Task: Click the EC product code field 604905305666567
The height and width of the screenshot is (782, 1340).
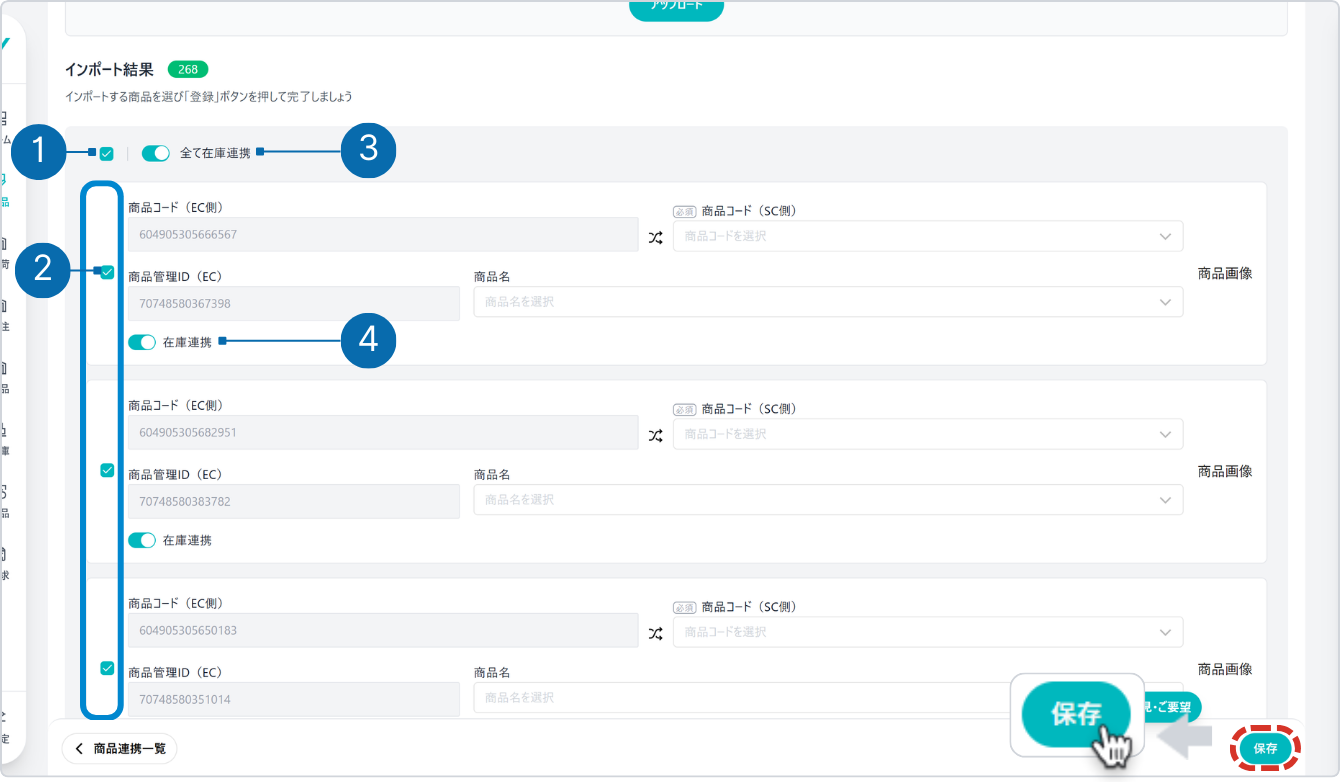Action: [x=382, y=235]
